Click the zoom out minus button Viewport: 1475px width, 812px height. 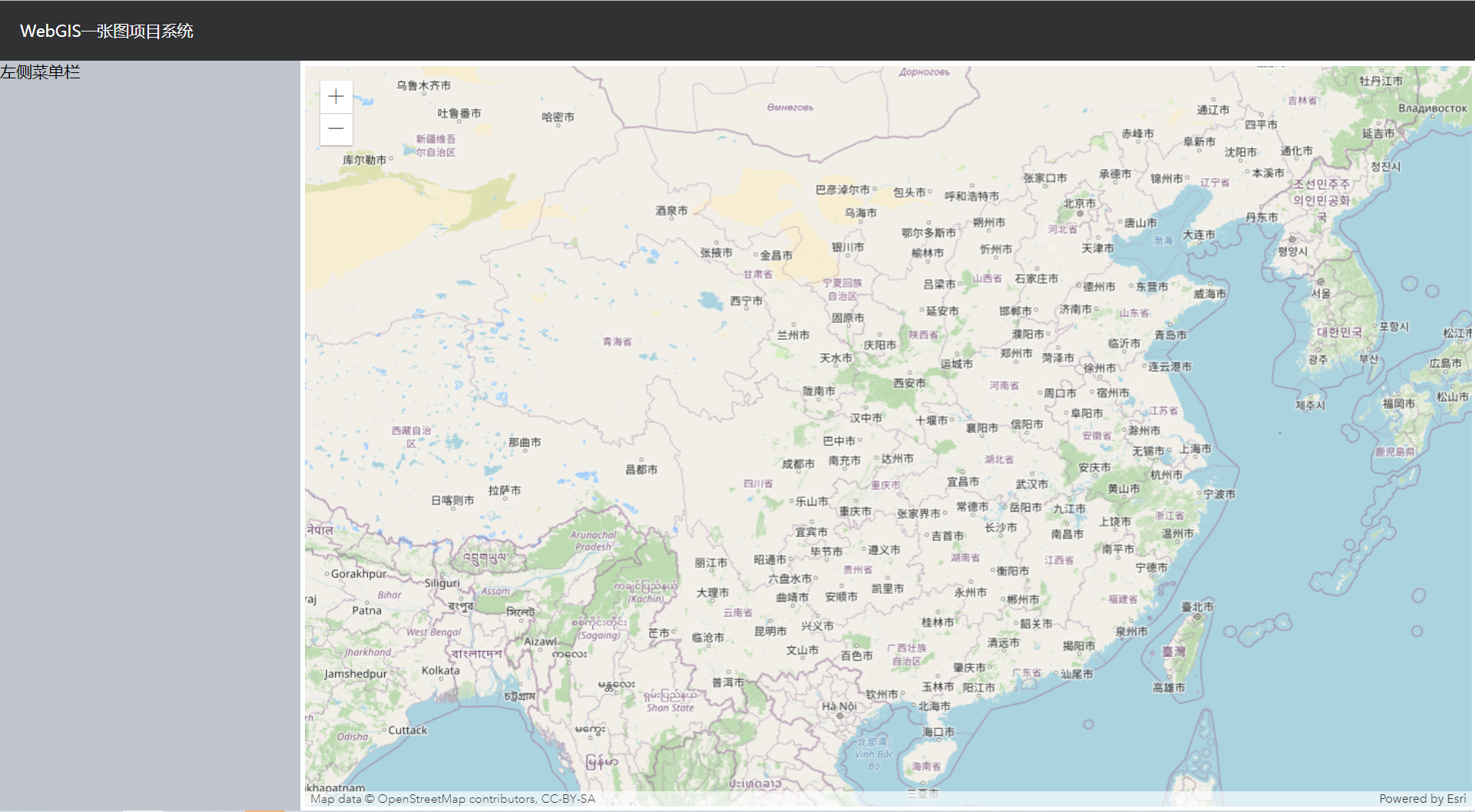[336, 128]
